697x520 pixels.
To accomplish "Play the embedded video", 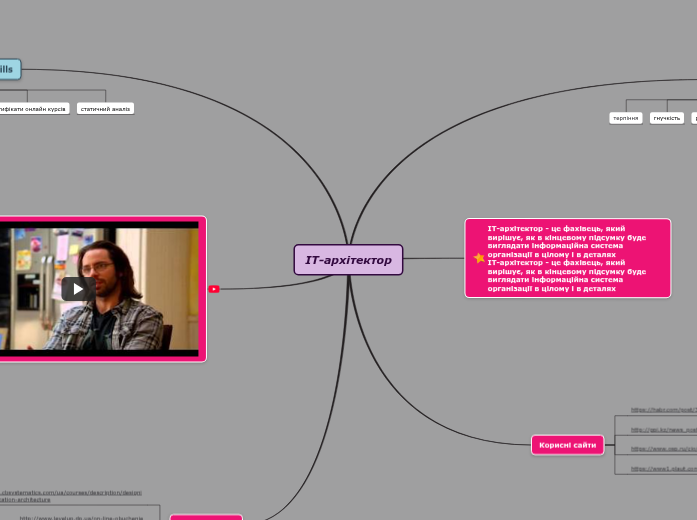I will coord(78,289).
